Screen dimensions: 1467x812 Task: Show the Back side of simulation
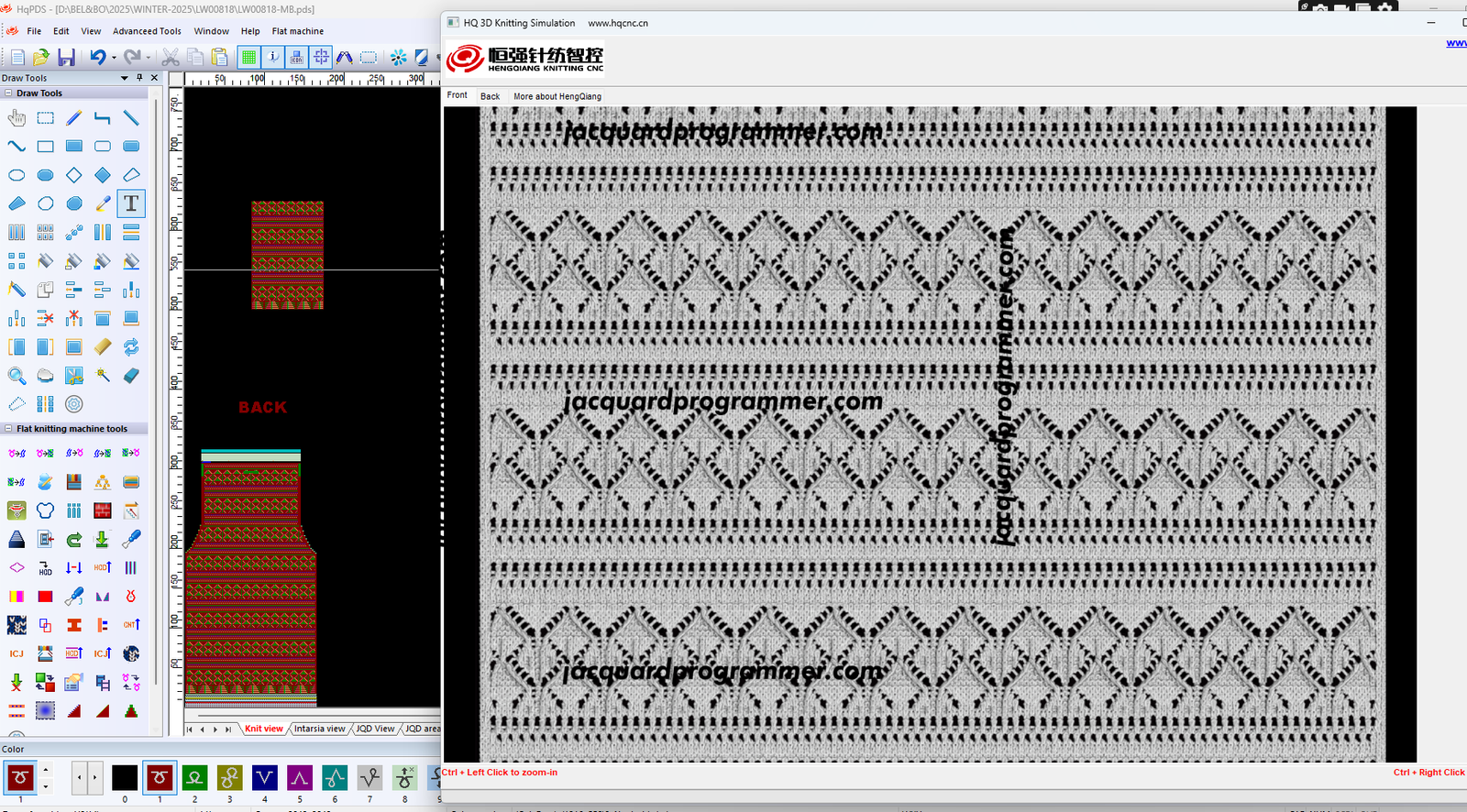[490, 96]
